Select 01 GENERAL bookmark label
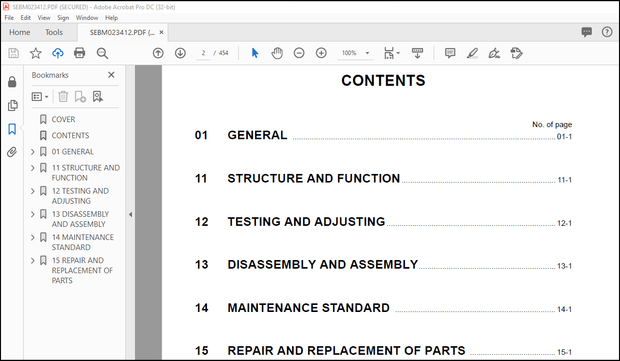The image size is (620, 361). click(73, 152)
